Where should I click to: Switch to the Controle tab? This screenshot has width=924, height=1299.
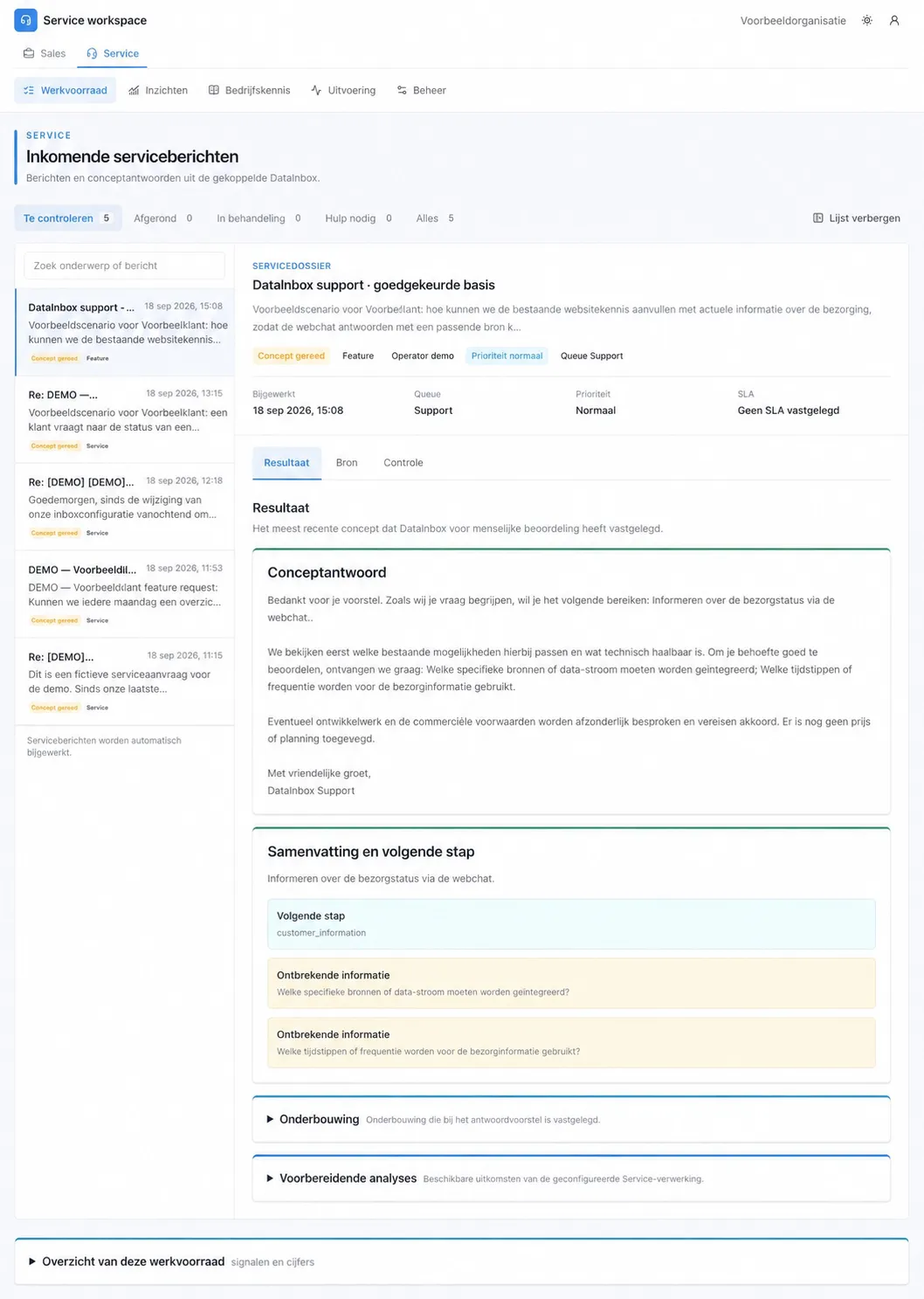point(403,463)
